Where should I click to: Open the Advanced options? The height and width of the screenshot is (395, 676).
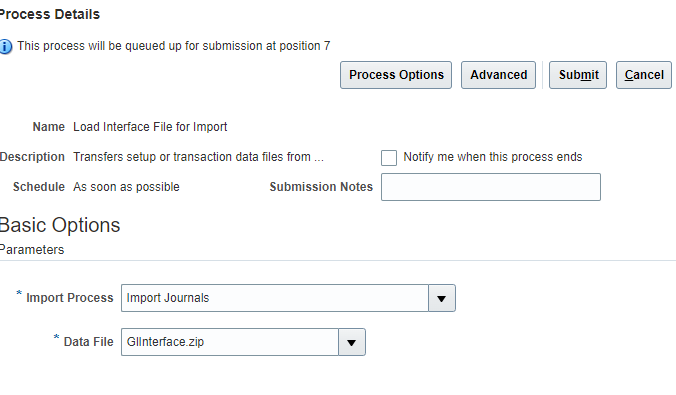coord(498,75)
